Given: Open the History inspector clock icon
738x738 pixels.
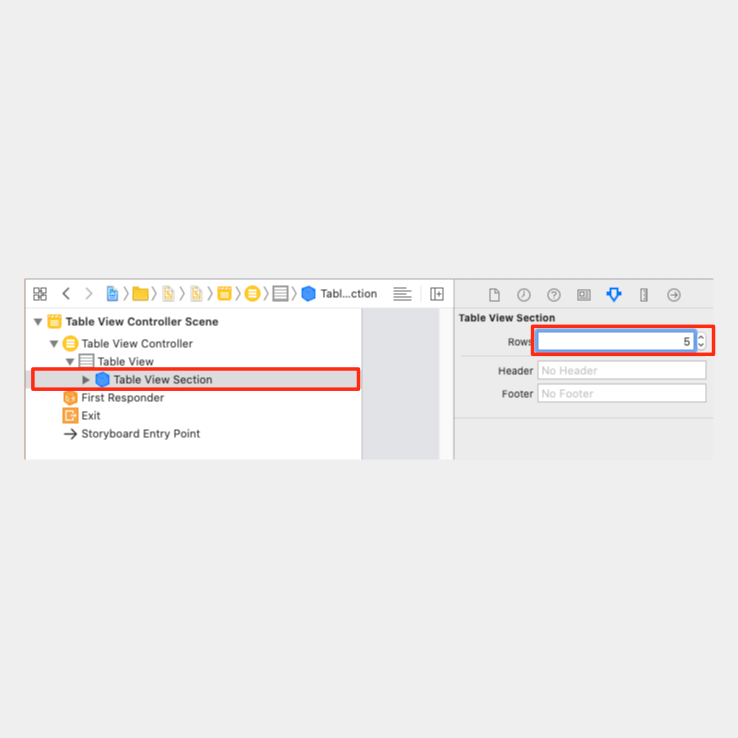Looking at the screenshot, I should click(524, 295).
